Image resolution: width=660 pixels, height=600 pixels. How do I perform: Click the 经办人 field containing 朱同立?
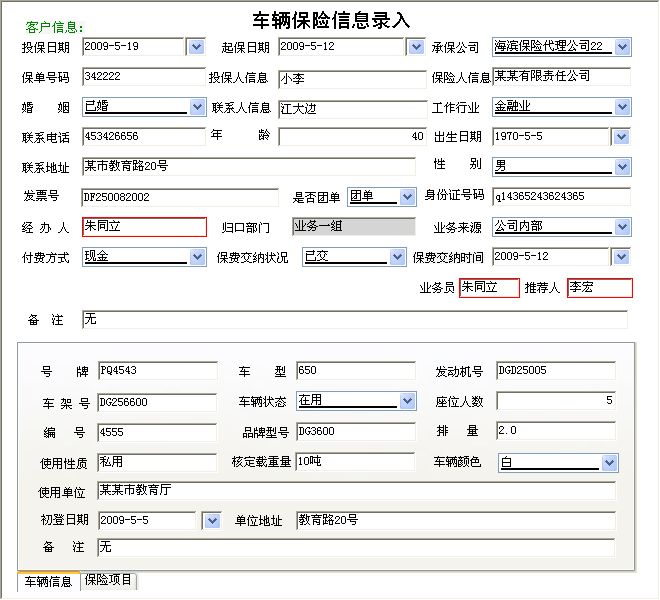144,228
